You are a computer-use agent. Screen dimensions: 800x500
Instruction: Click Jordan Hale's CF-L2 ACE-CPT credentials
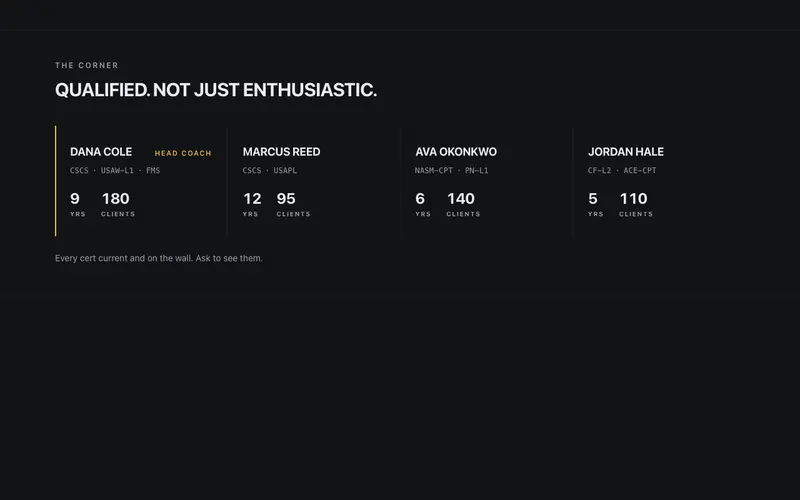tap(622, 170)
